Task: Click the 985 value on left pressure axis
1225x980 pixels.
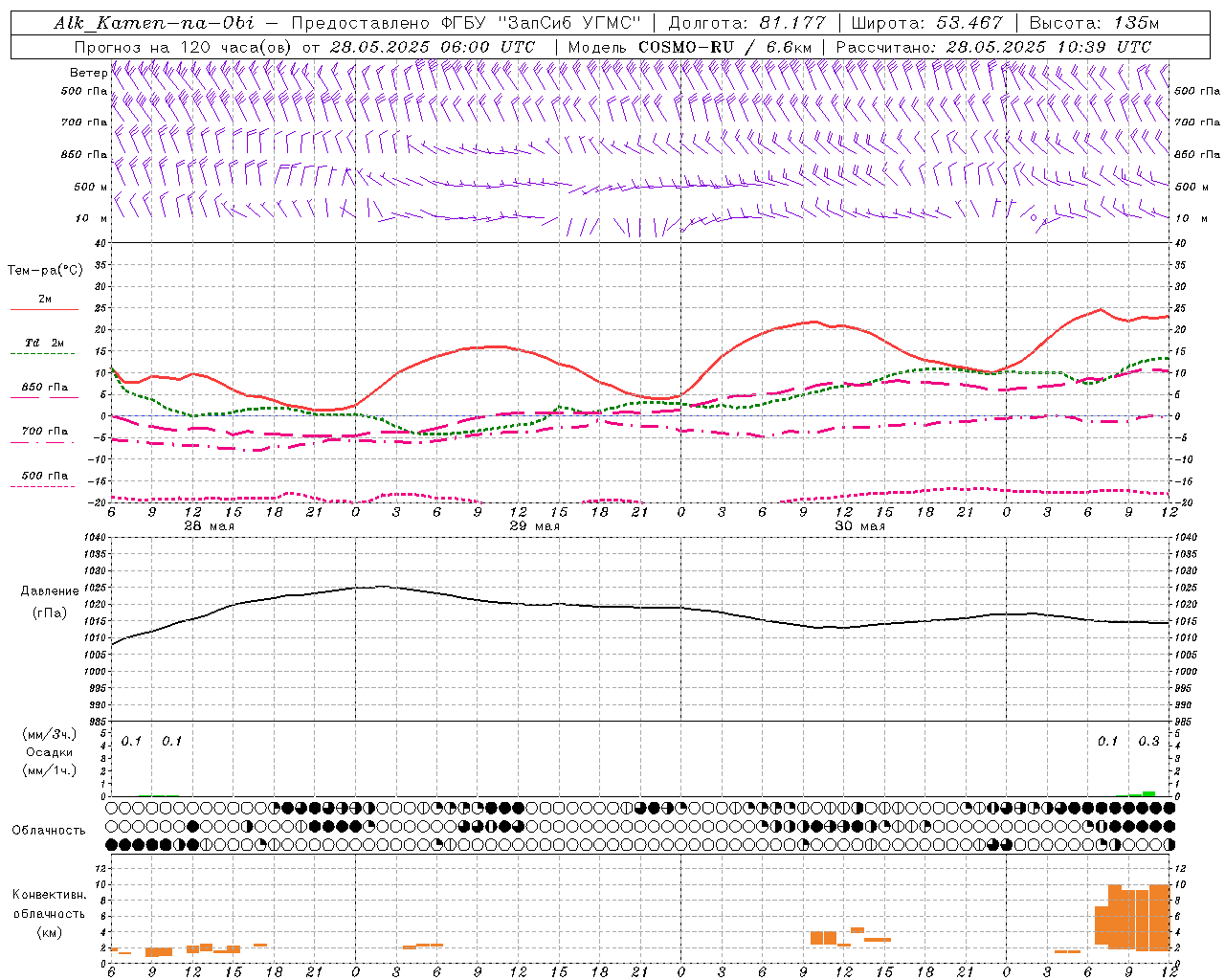Action: (96, 722)
